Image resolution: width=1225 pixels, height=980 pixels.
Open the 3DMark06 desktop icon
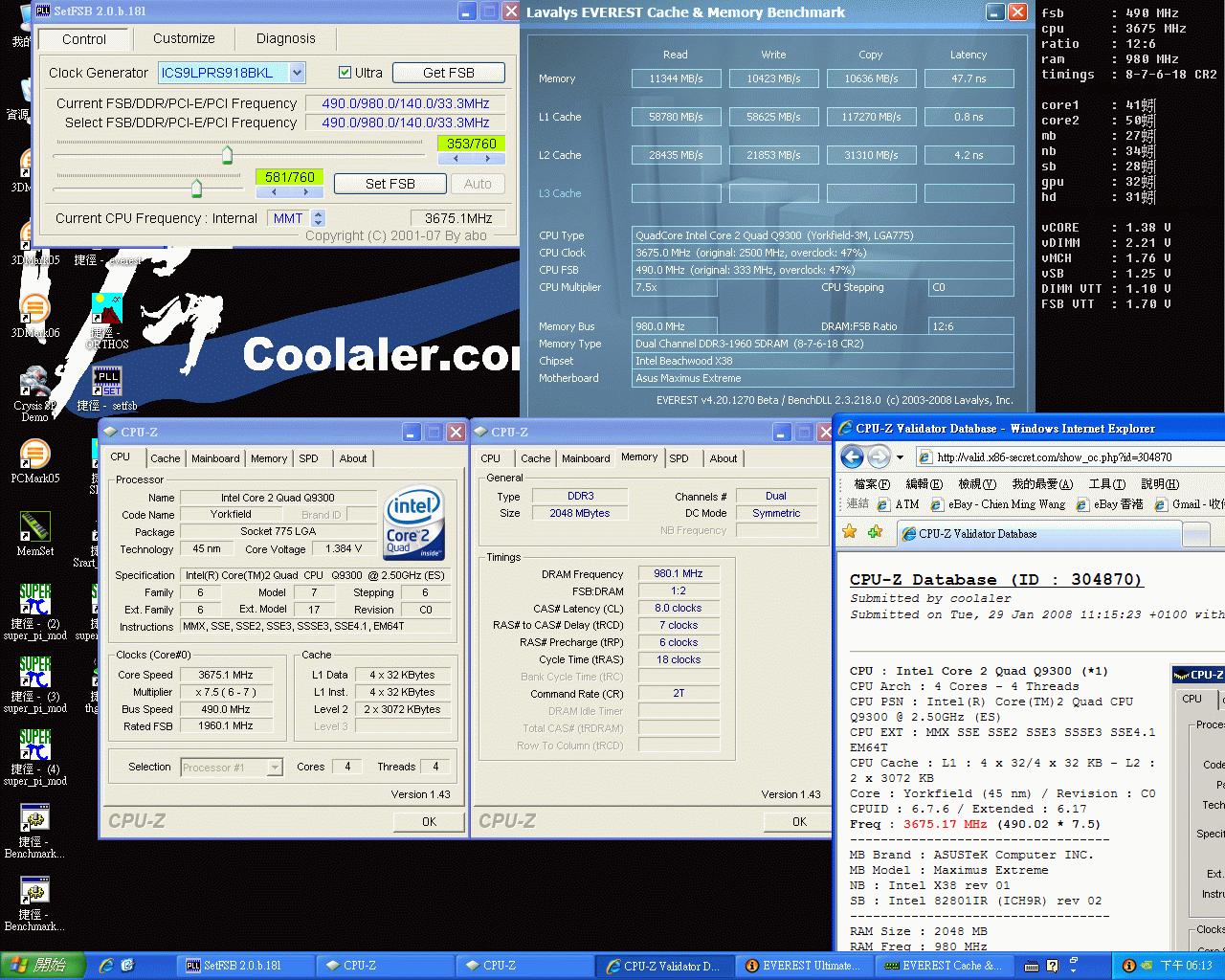pos(35,309)
